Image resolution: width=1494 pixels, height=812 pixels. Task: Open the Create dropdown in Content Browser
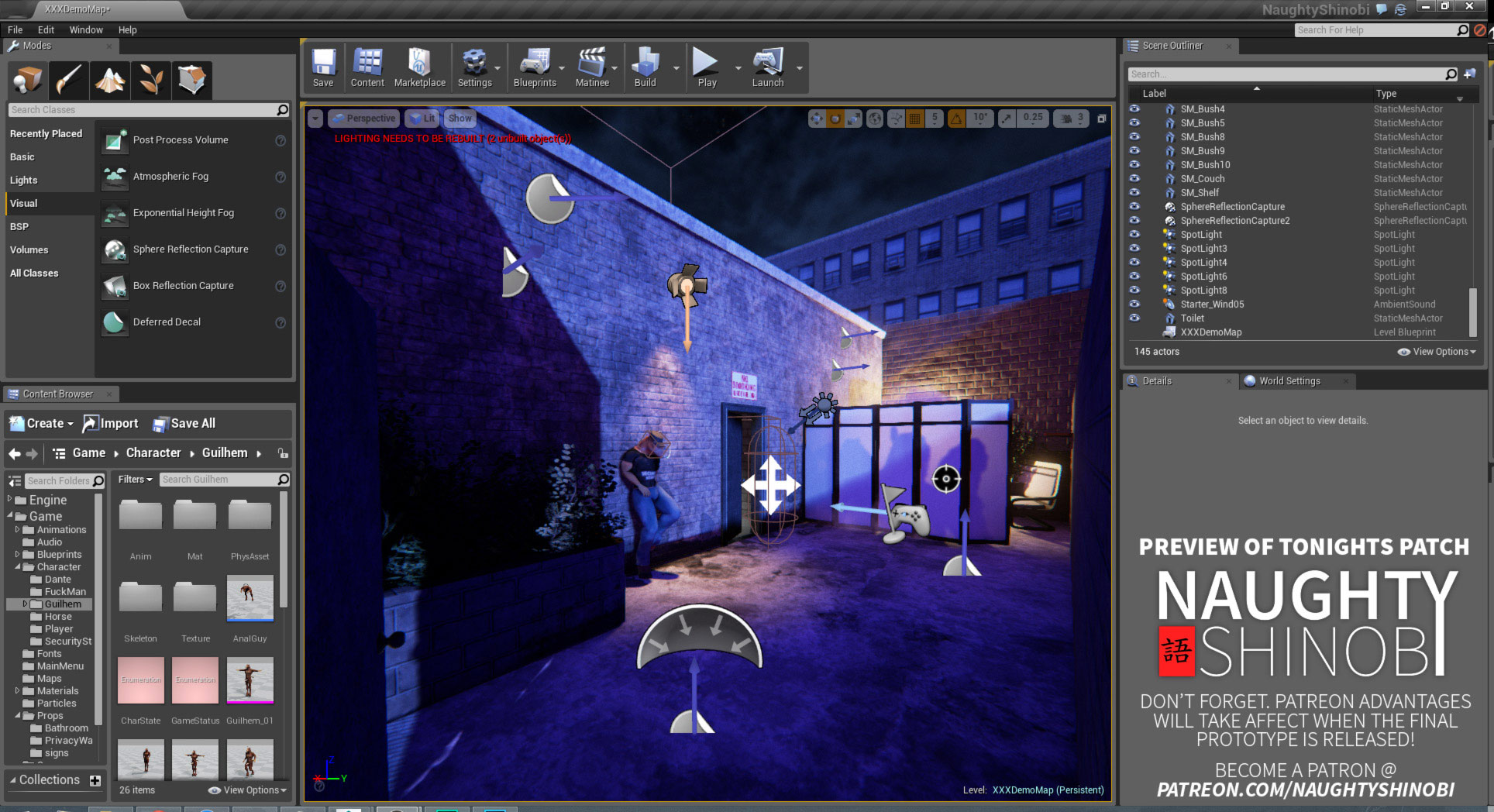[x=42, y=424]
